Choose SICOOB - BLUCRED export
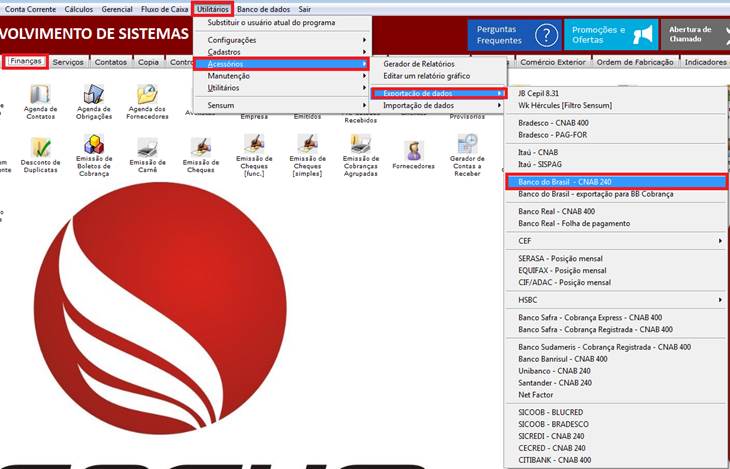 click(617, 412)
